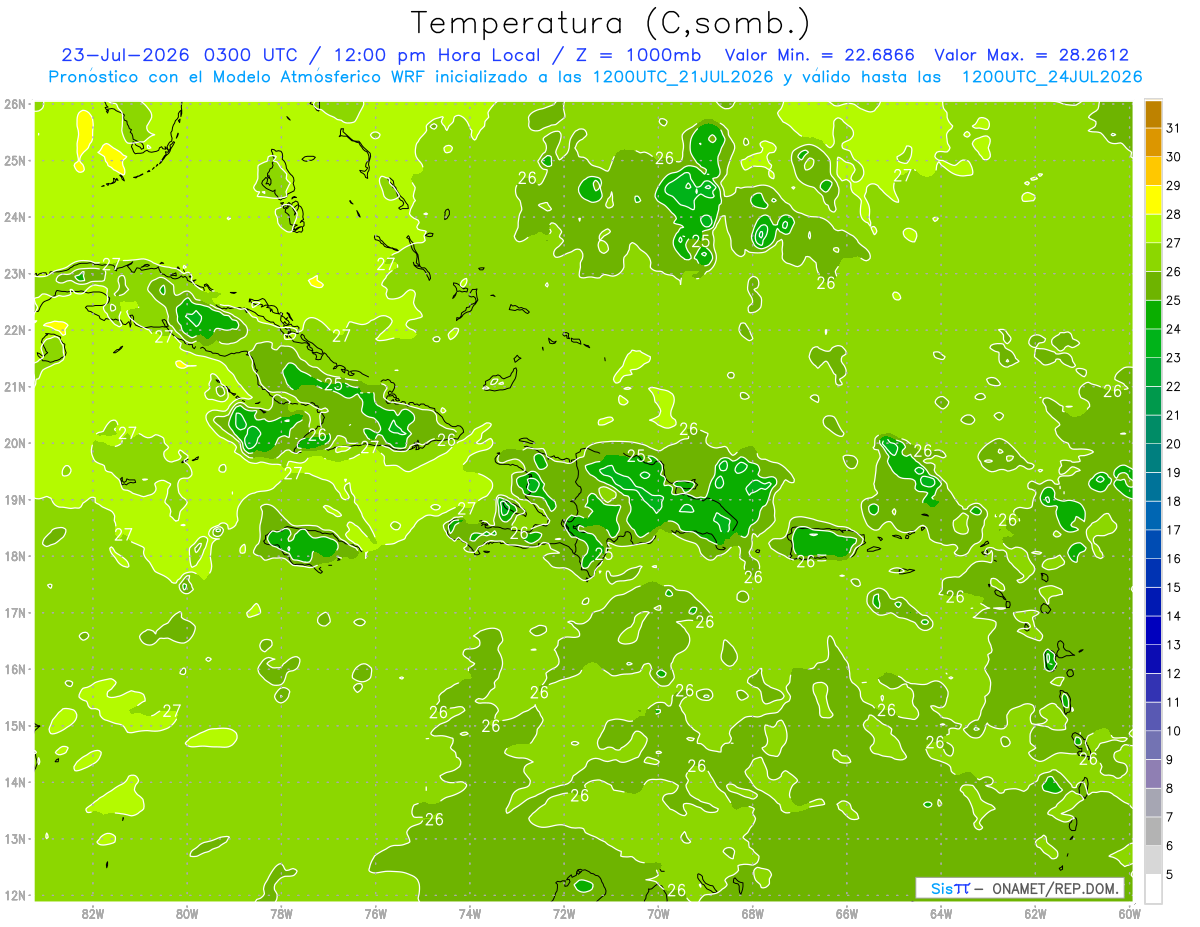This screenshot has height=927, width=1200.
Task: Click the 64W longitude axis label
Action: [x=941, y=913]
